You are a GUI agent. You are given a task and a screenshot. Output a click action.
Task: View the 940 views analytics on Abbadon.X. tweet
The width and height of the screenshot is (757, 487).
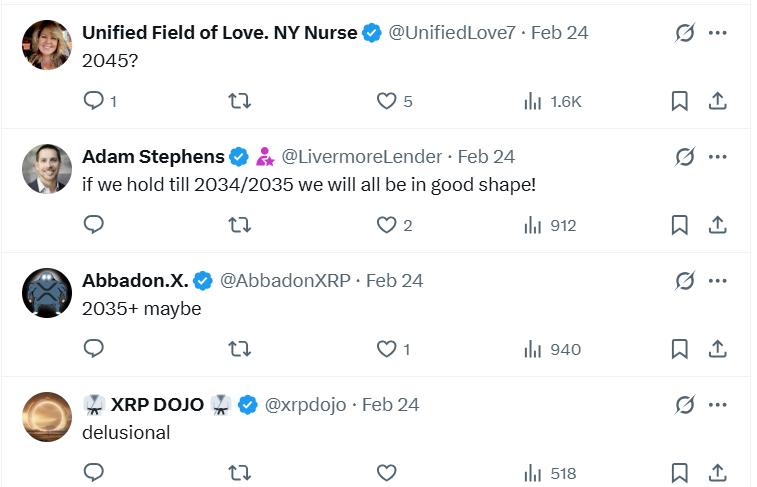coord(552,349)
